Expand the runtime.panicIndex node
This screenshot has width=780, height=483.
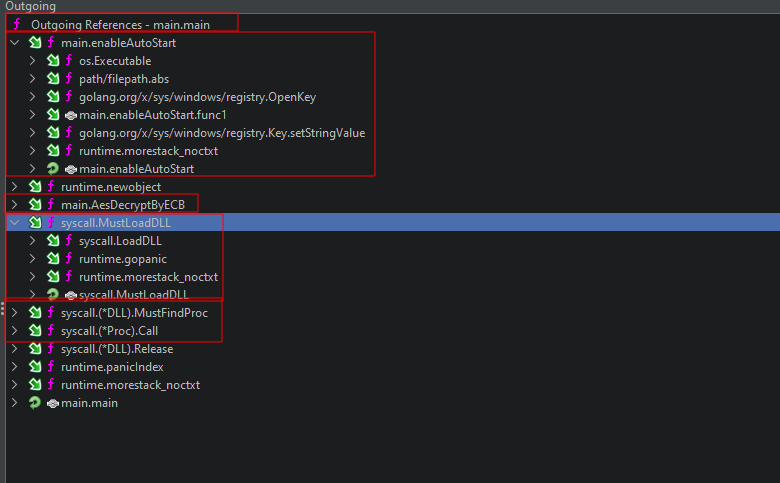pyautogui.click(x=15, y=367)
